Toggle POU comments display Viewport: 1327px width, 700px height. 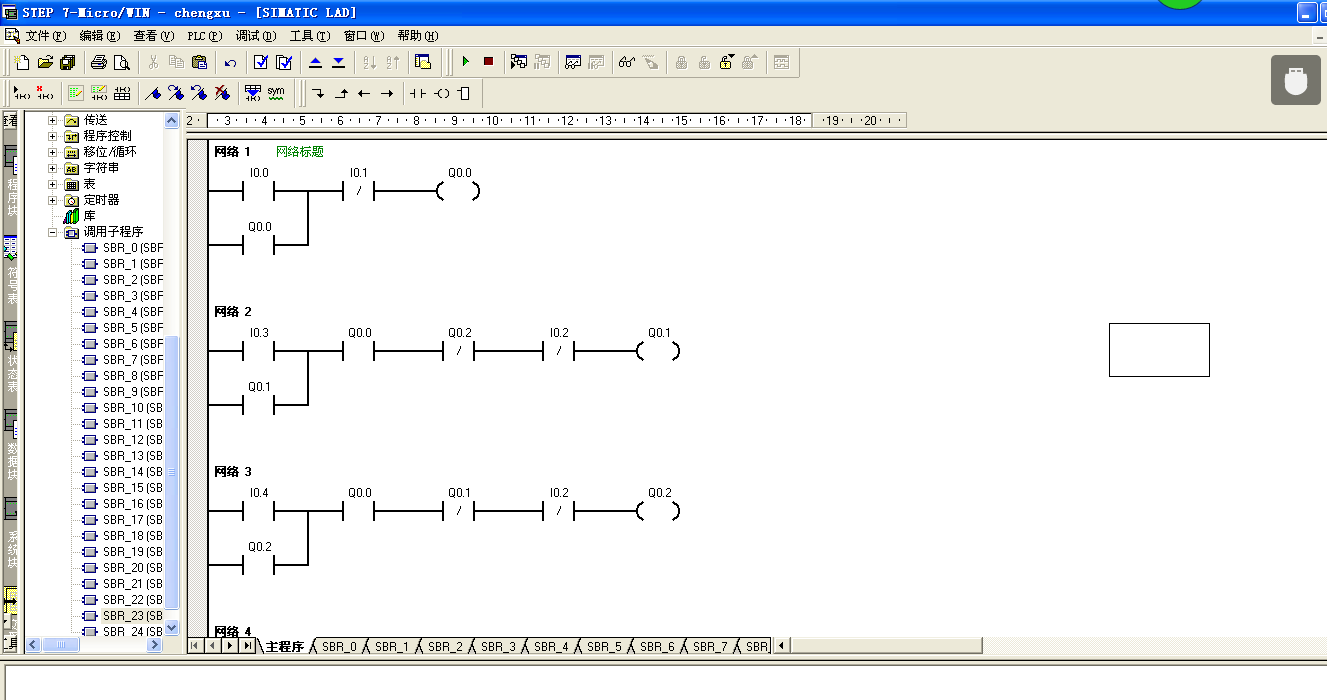click(x=75, y=93)
